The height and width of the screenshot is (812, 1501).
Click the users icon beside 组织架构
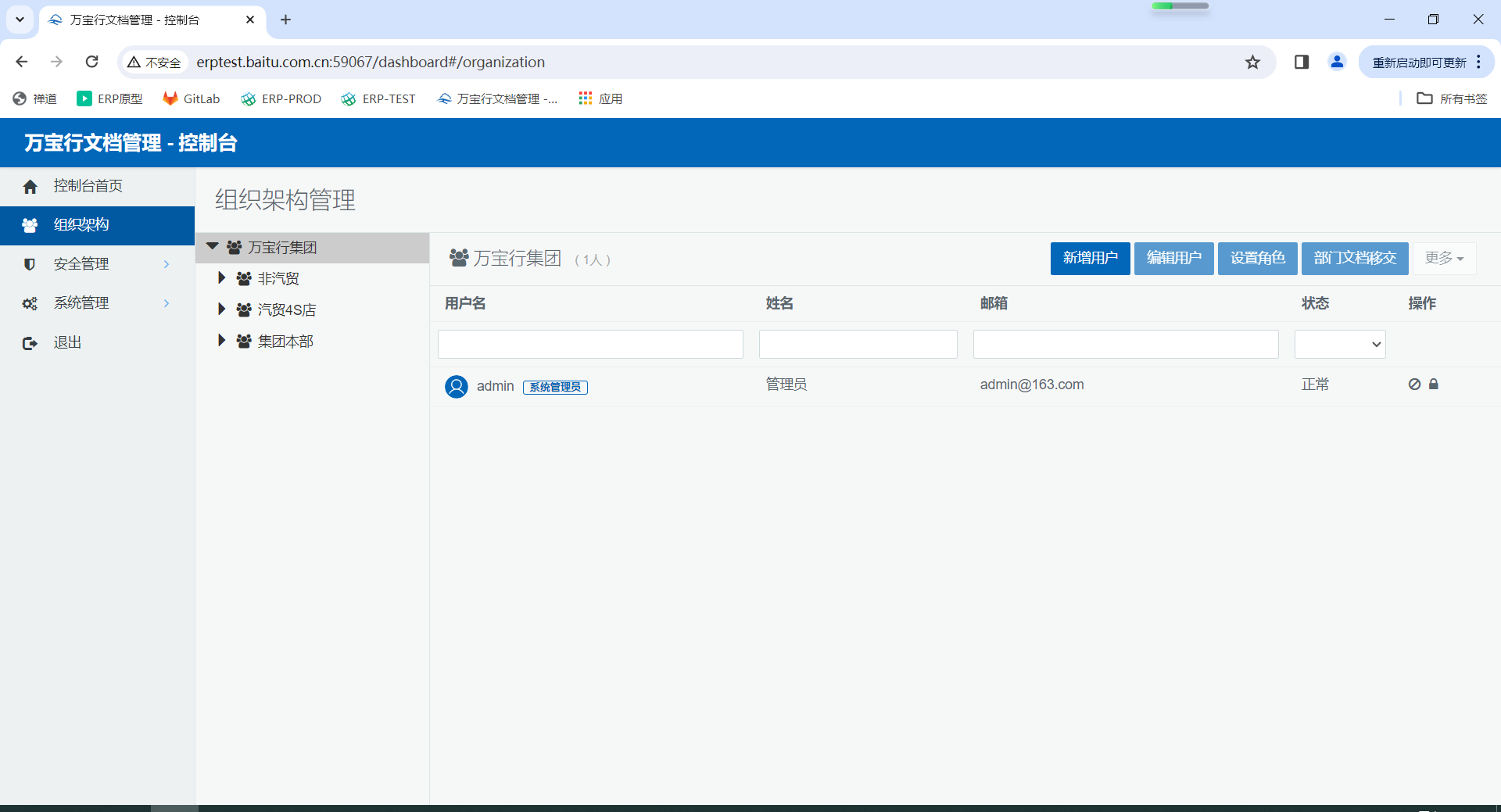(x=30, y=226)
